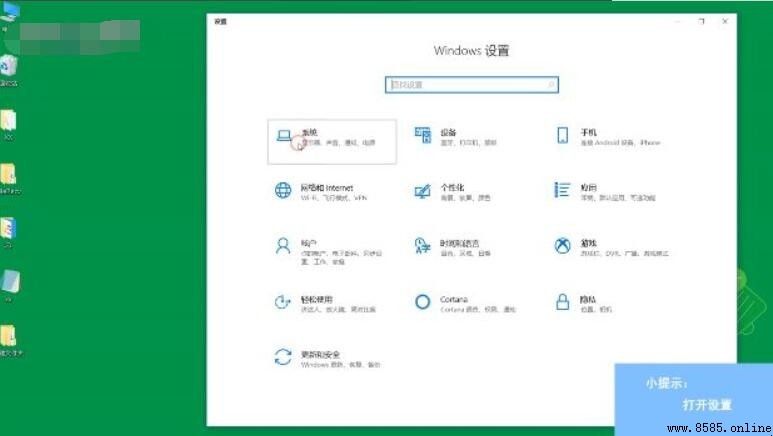Minimize the Settings window
The height and width of the screenshot is (436, 773).
point(678,21)
